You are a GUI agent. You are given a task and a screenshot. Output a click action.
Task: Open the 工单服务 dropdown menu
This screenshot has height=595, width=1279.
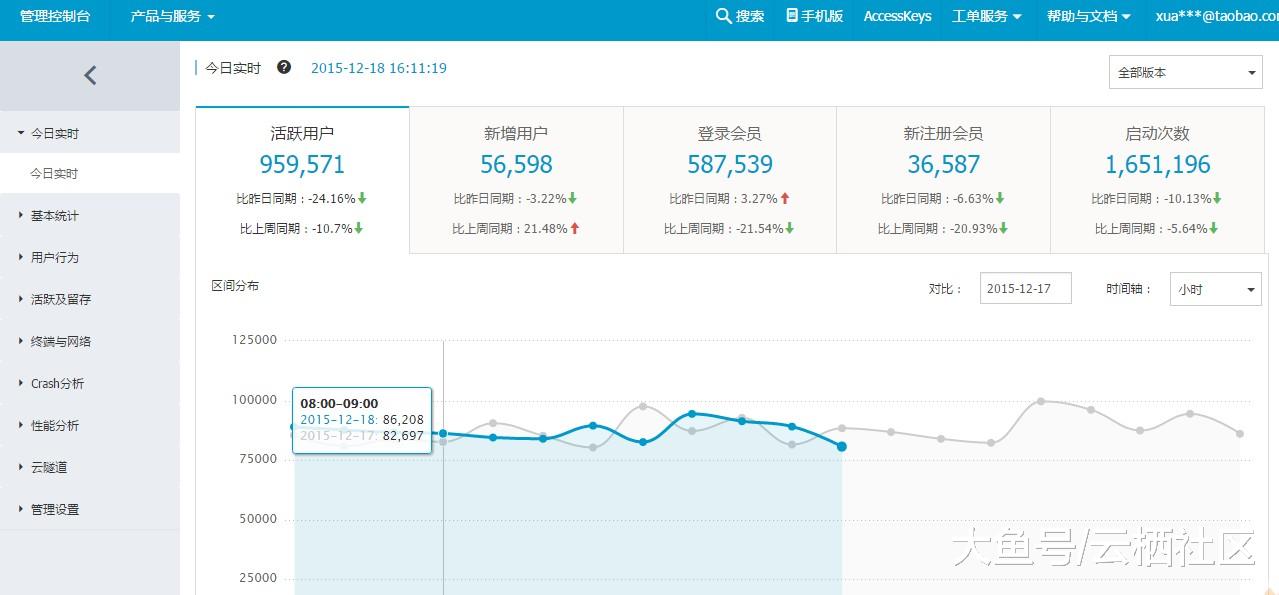pyautogui.click(x=986, y=16)
